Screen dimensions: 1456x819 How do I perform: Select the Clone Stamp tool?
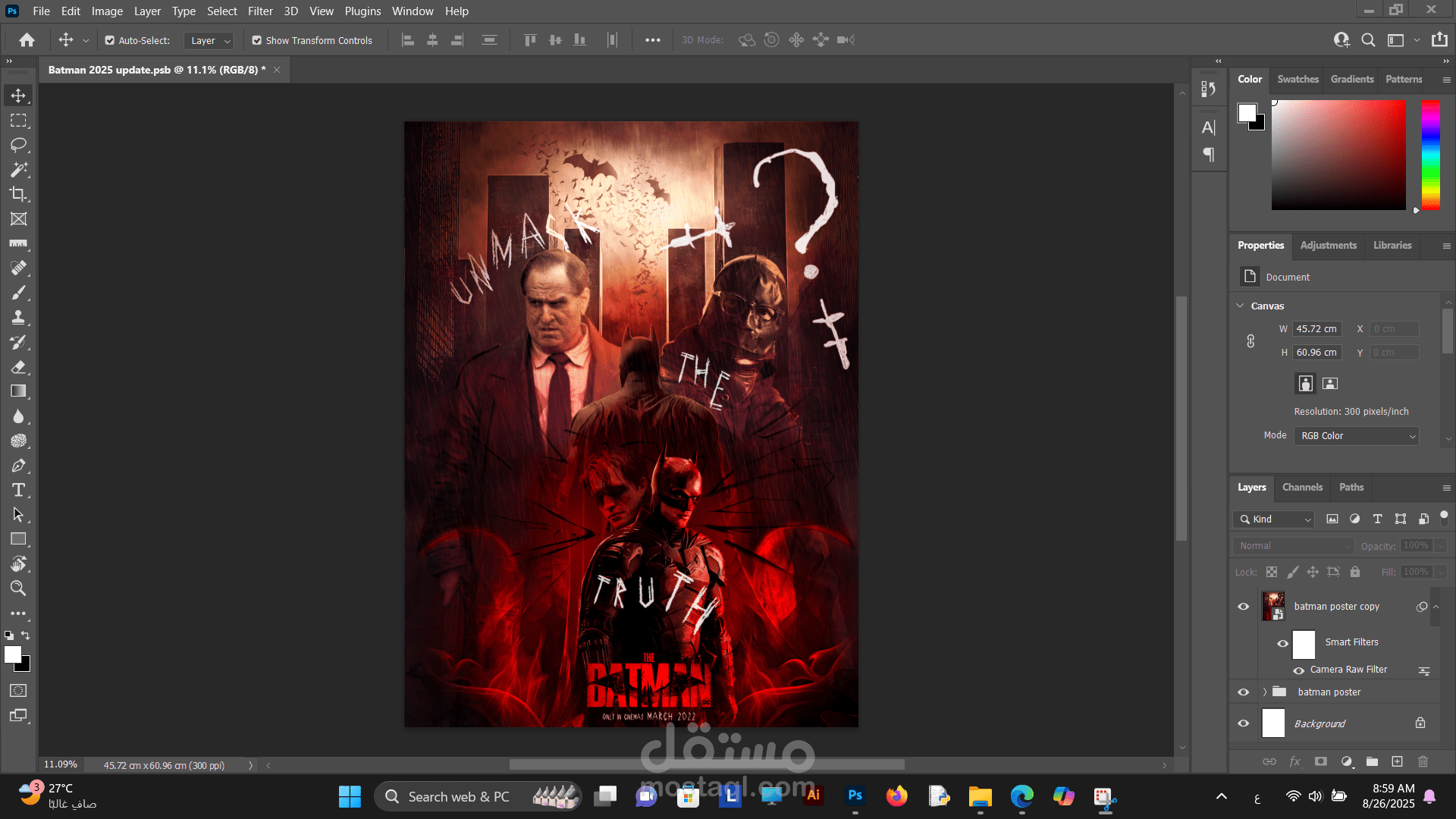(18, 318)
